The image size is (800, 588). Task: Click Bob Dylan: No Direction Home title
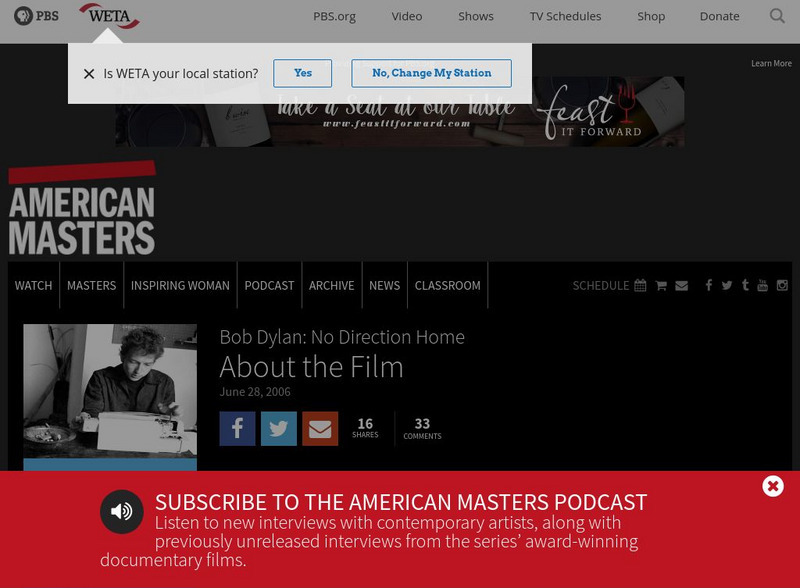pos(342,337)
